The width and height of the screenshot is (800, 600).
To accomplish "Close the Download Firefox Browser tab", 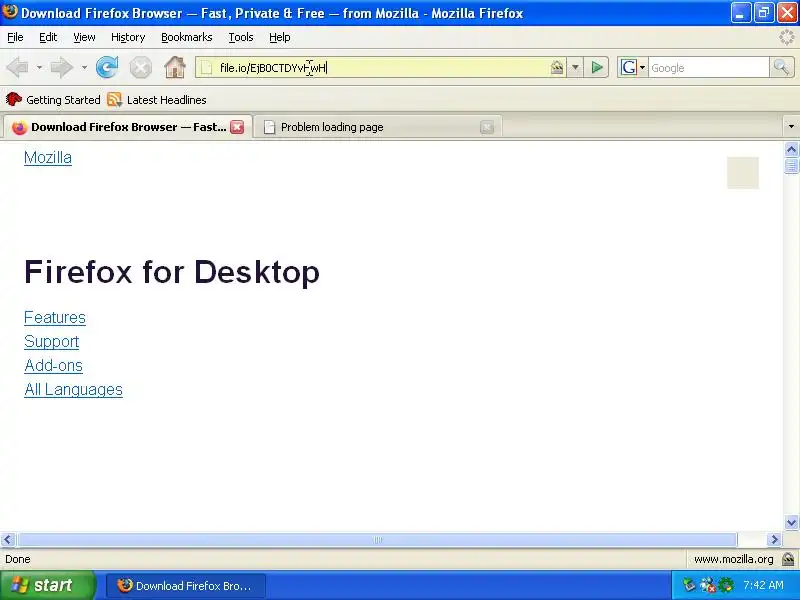I will click(x=237, y=127).
